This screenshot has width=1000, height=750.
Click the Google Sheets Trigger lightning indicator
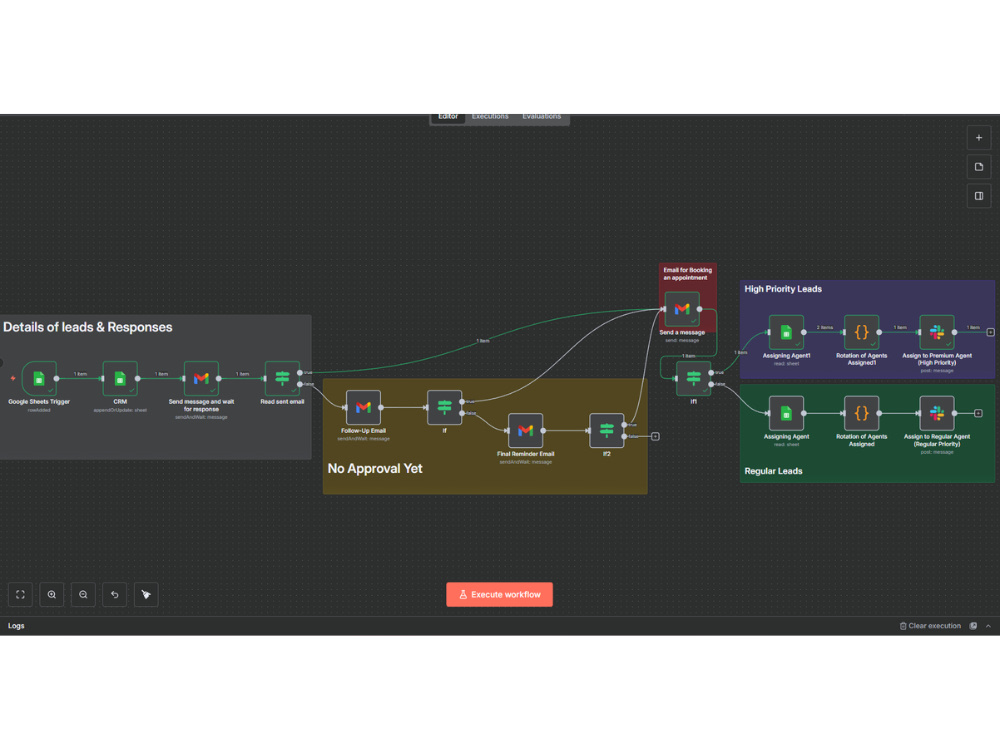(x=13, y=378)
